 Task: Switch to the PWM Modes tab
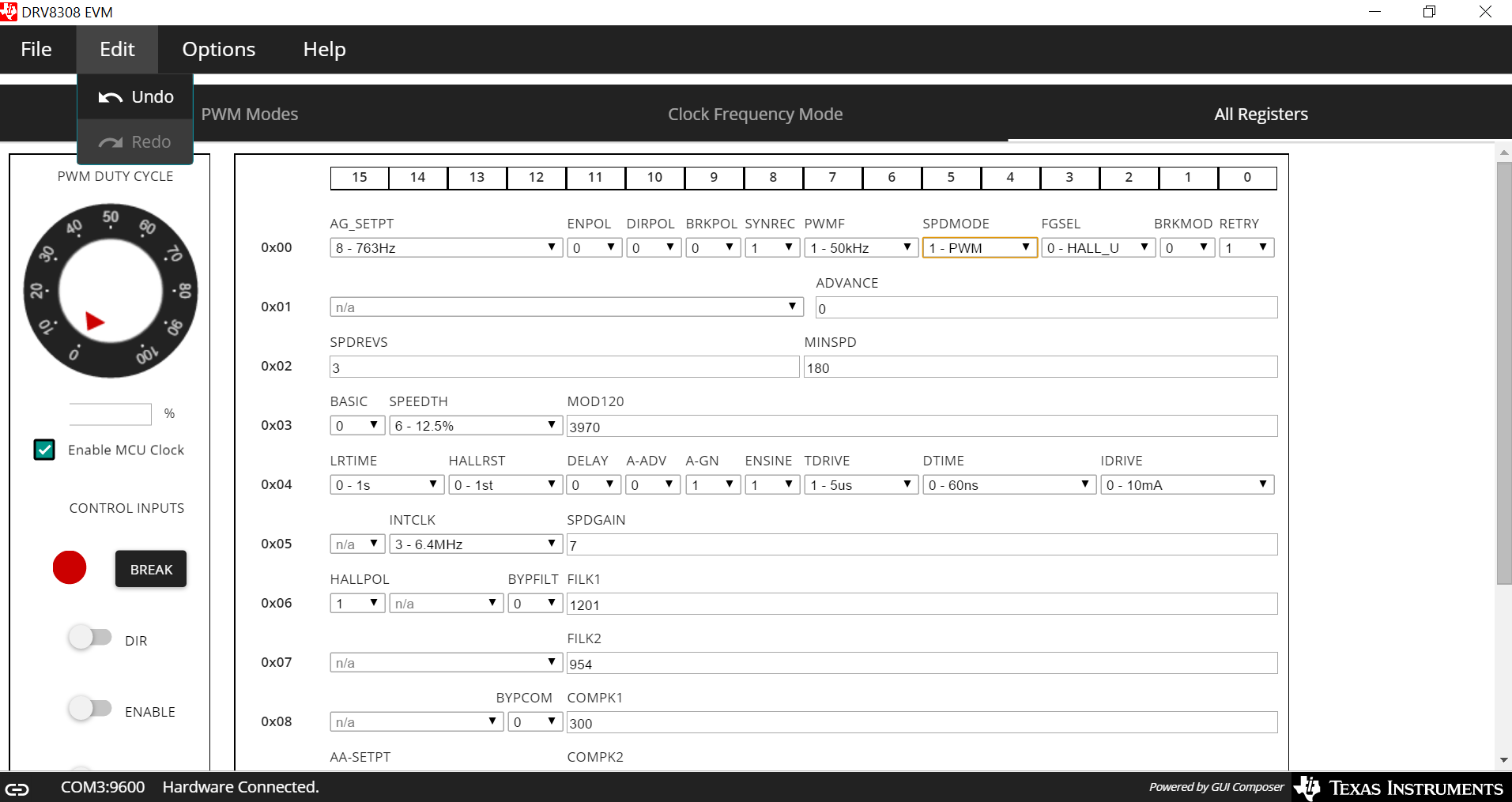[250, 114]
